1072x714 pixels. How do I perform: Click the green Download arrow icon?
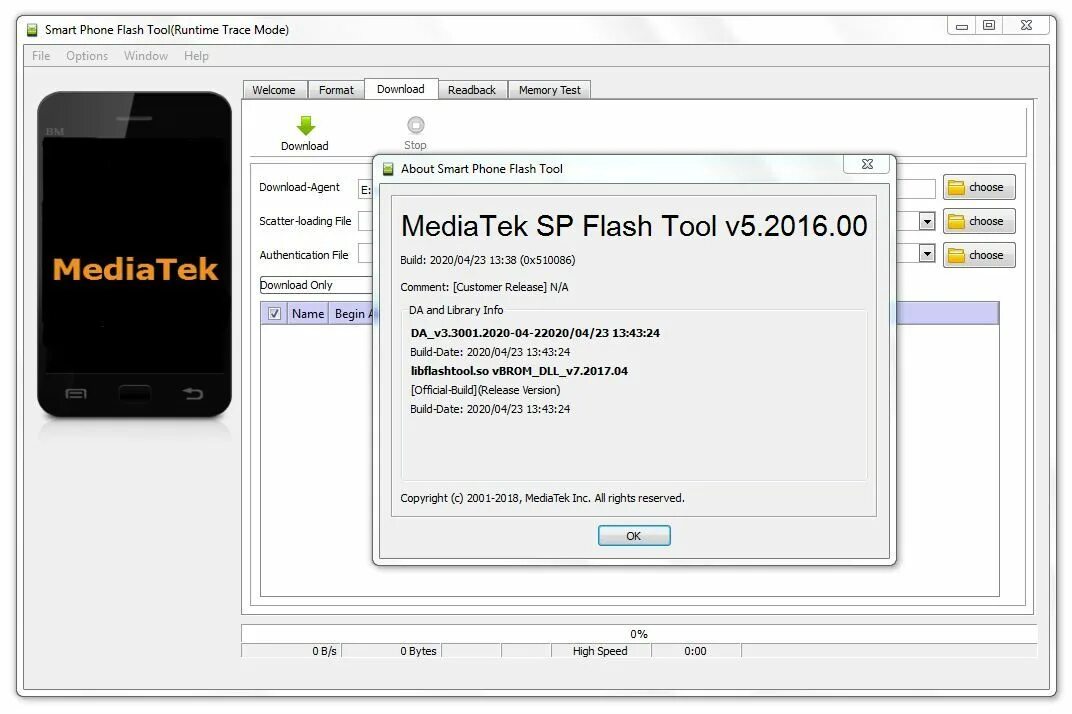306,125
